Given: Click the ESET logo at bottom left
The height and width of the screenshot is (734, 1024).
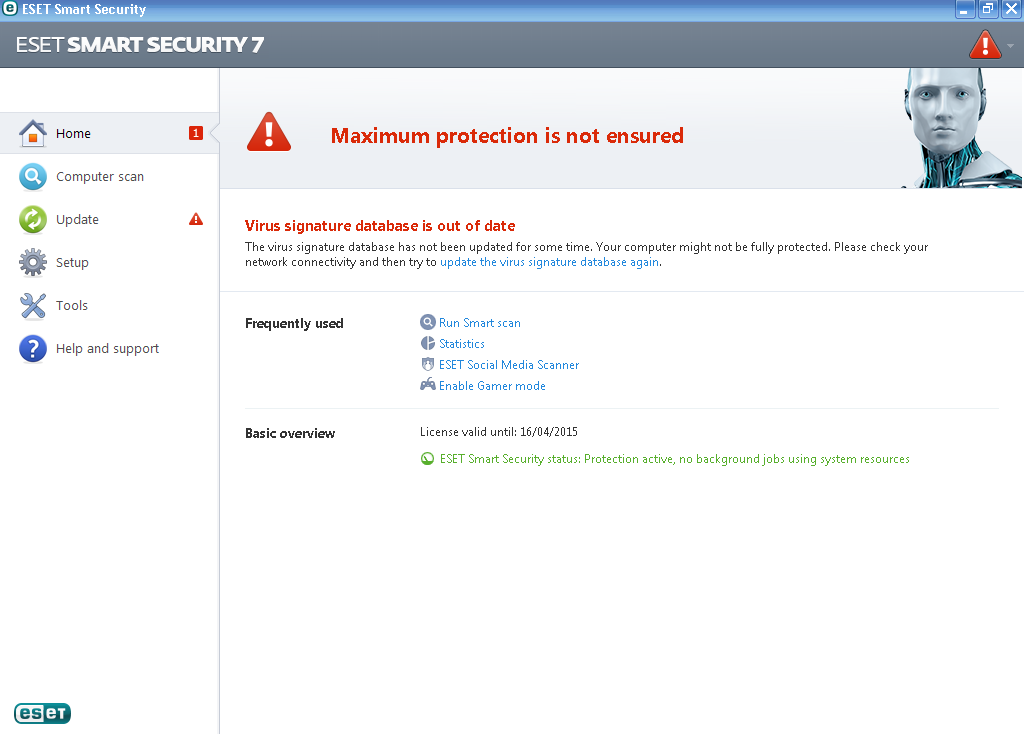Looking at the screenshot, I should (42, 713).
